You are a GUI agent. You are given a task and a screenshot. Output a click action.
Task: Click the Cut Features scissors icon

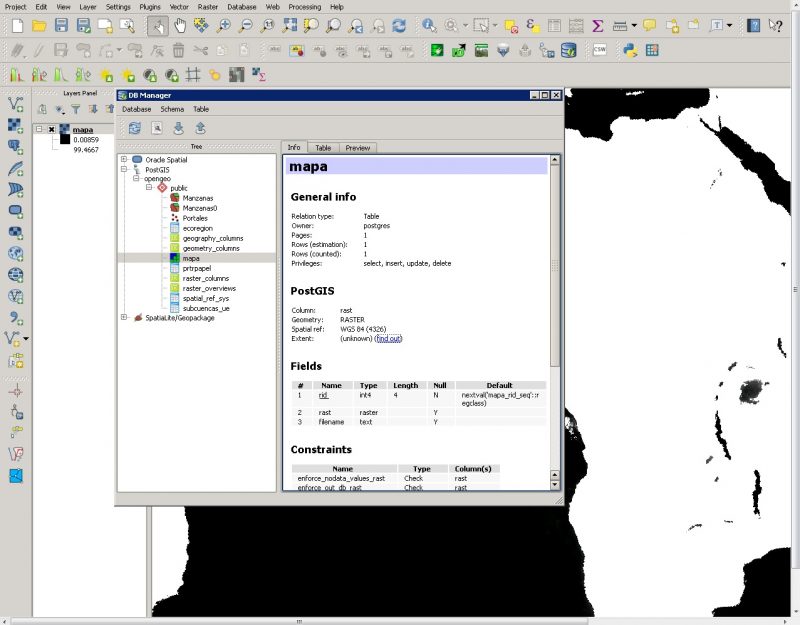click(201, 50)
